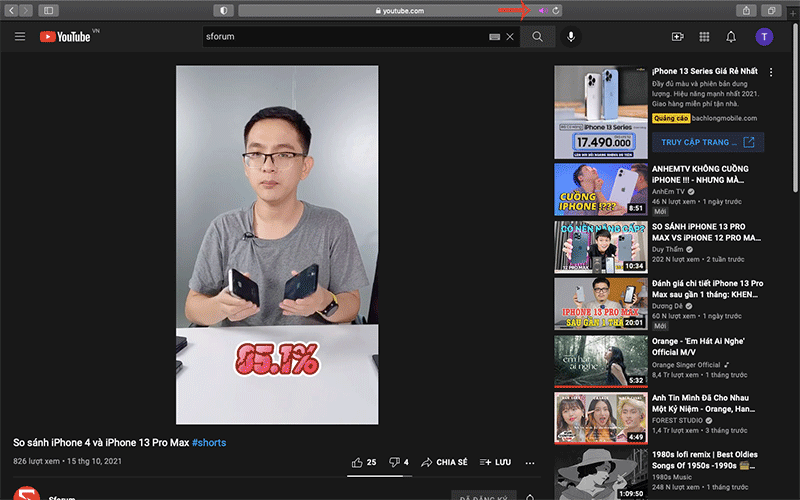800x500 pixels.
Task: Play SO SÁNH iPHONE 13 PRO MAX thumbnail
Action: 601,247
